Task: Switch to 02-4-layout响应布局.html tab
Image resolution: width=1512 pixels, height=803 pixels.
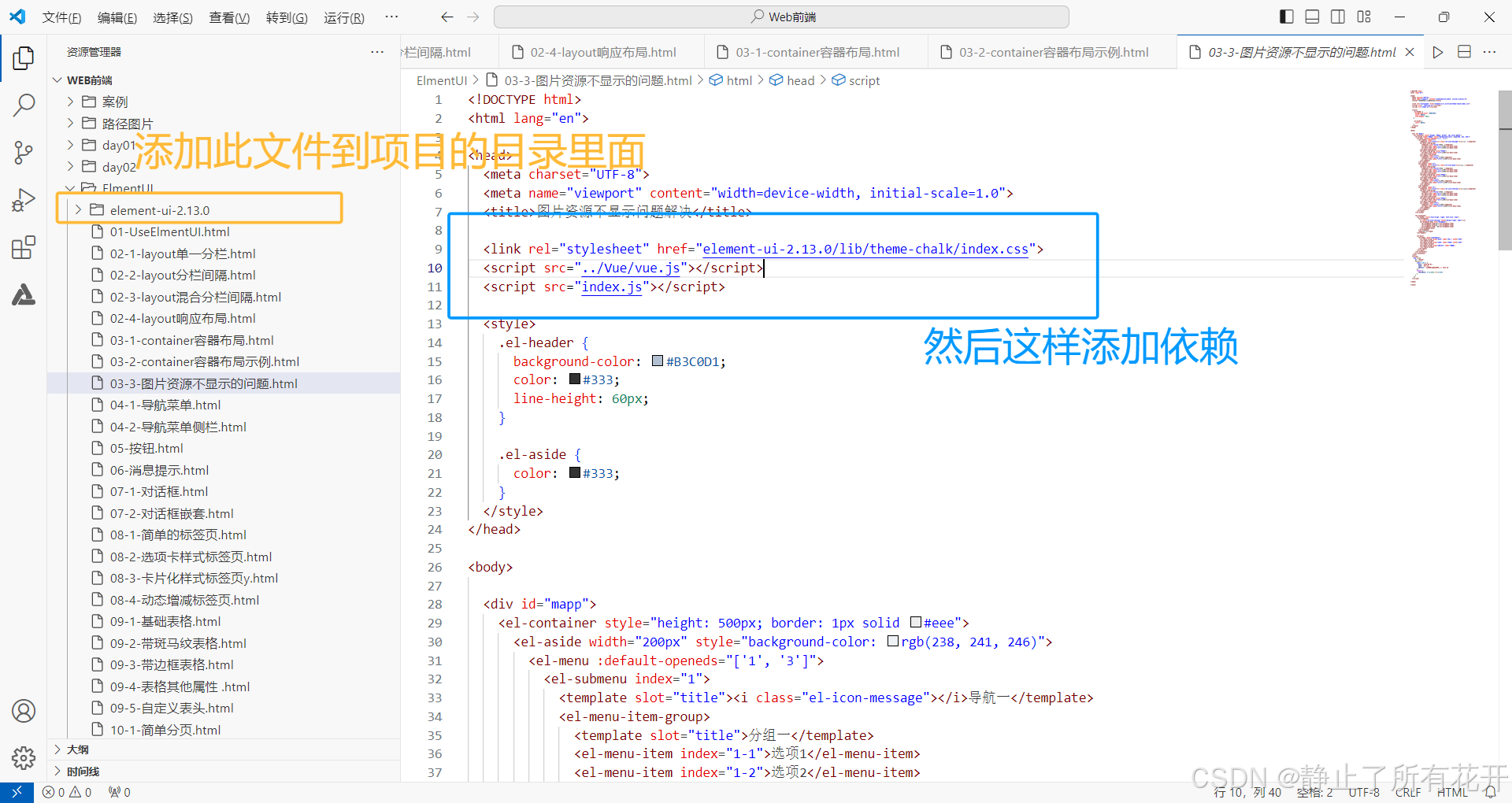Action: 602,52
